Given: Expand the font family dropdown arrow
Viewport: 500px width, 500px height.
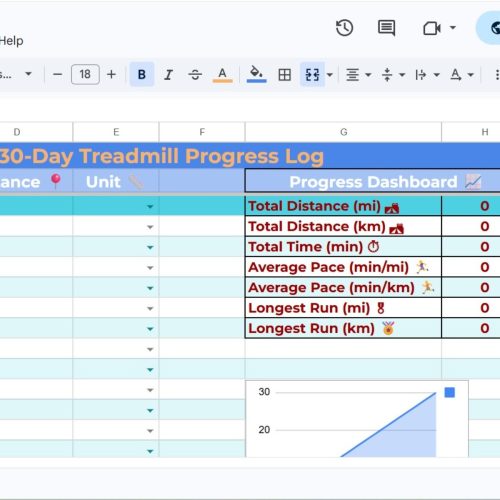Looking at the screenshot, I should coord(29,74).
